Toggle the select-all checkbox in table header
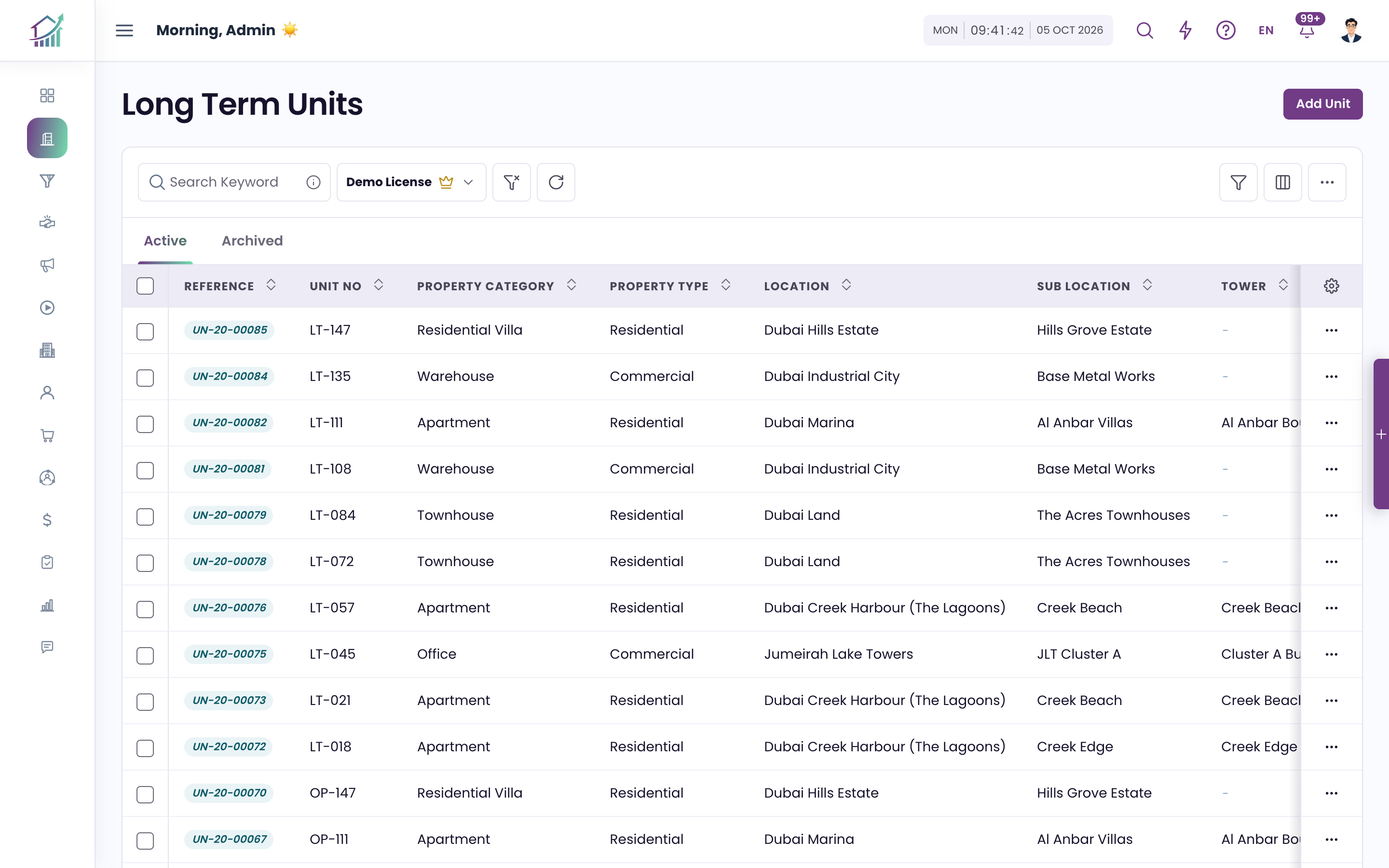The width and height of the screenshot is (1389, 868). (x=145, y=286)
